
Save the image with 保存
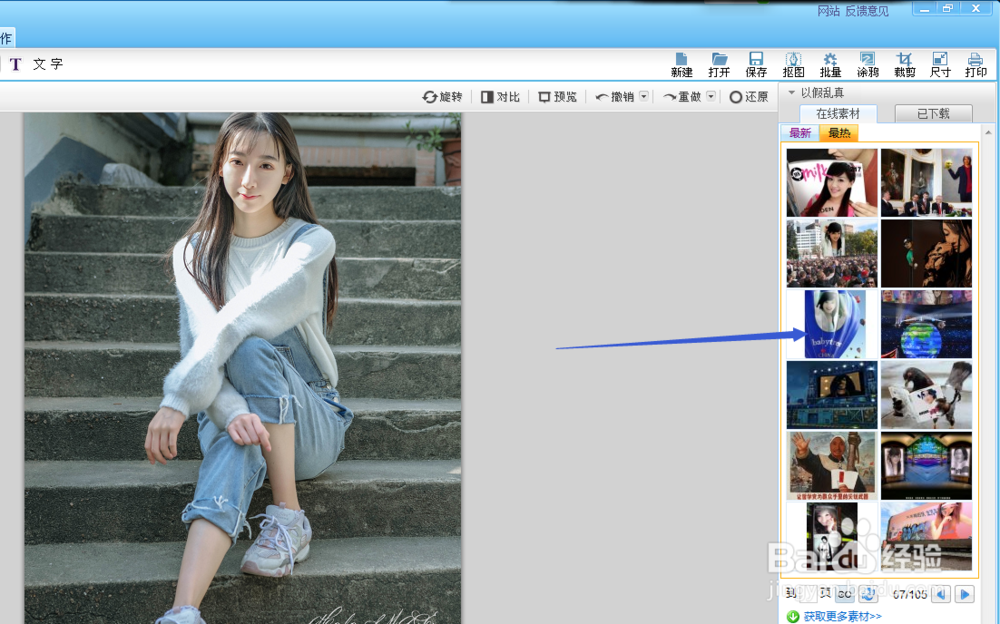pyautogui.click(x=756, y=65)
